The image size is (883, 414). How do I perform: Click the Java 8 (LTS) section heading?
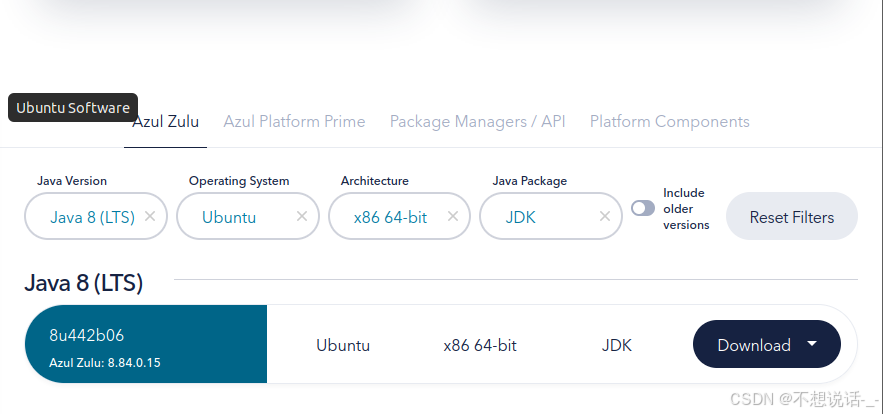(83, 283)
